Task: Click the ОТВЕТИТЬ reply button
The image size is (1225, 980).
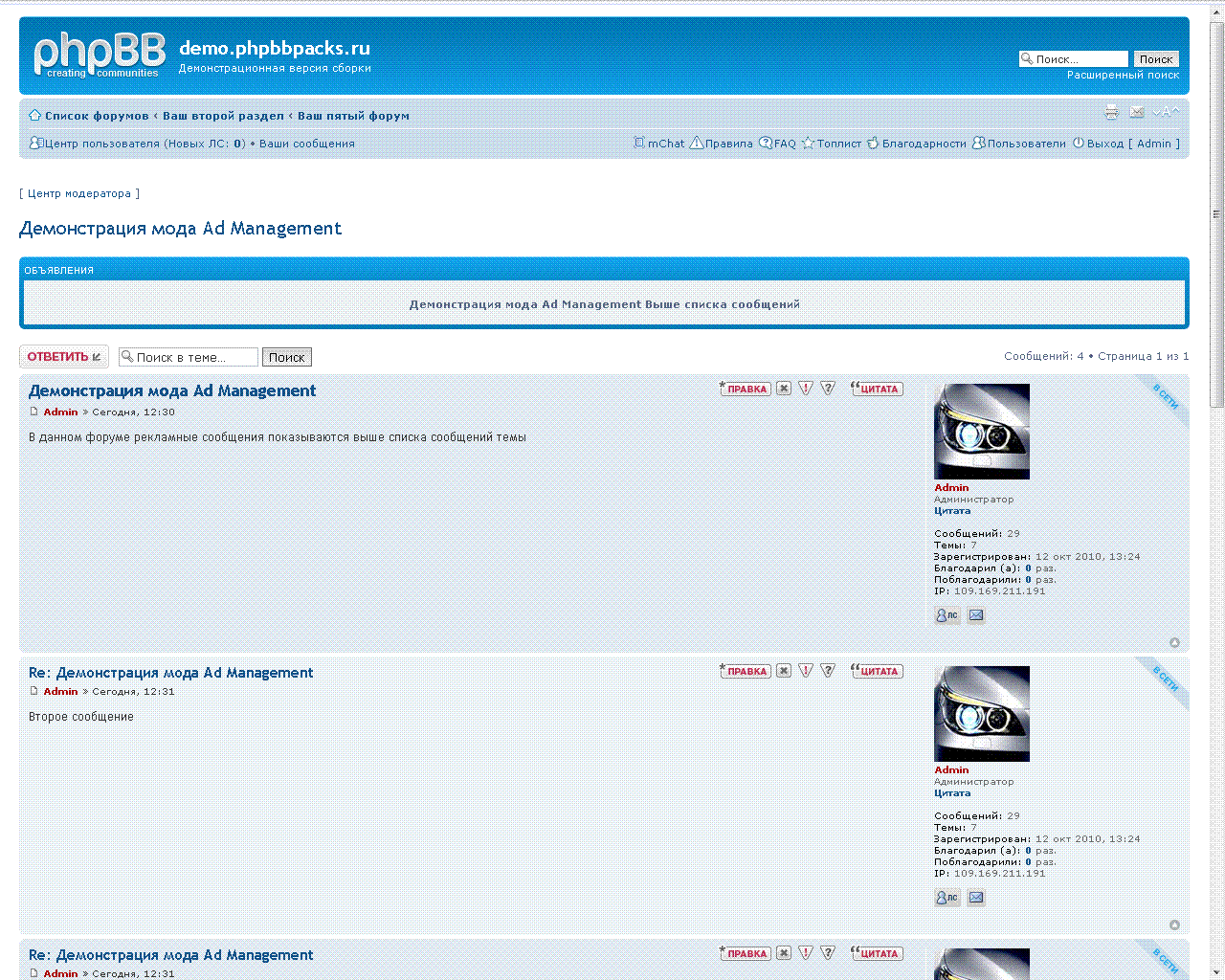Action: tap(64, 357)
